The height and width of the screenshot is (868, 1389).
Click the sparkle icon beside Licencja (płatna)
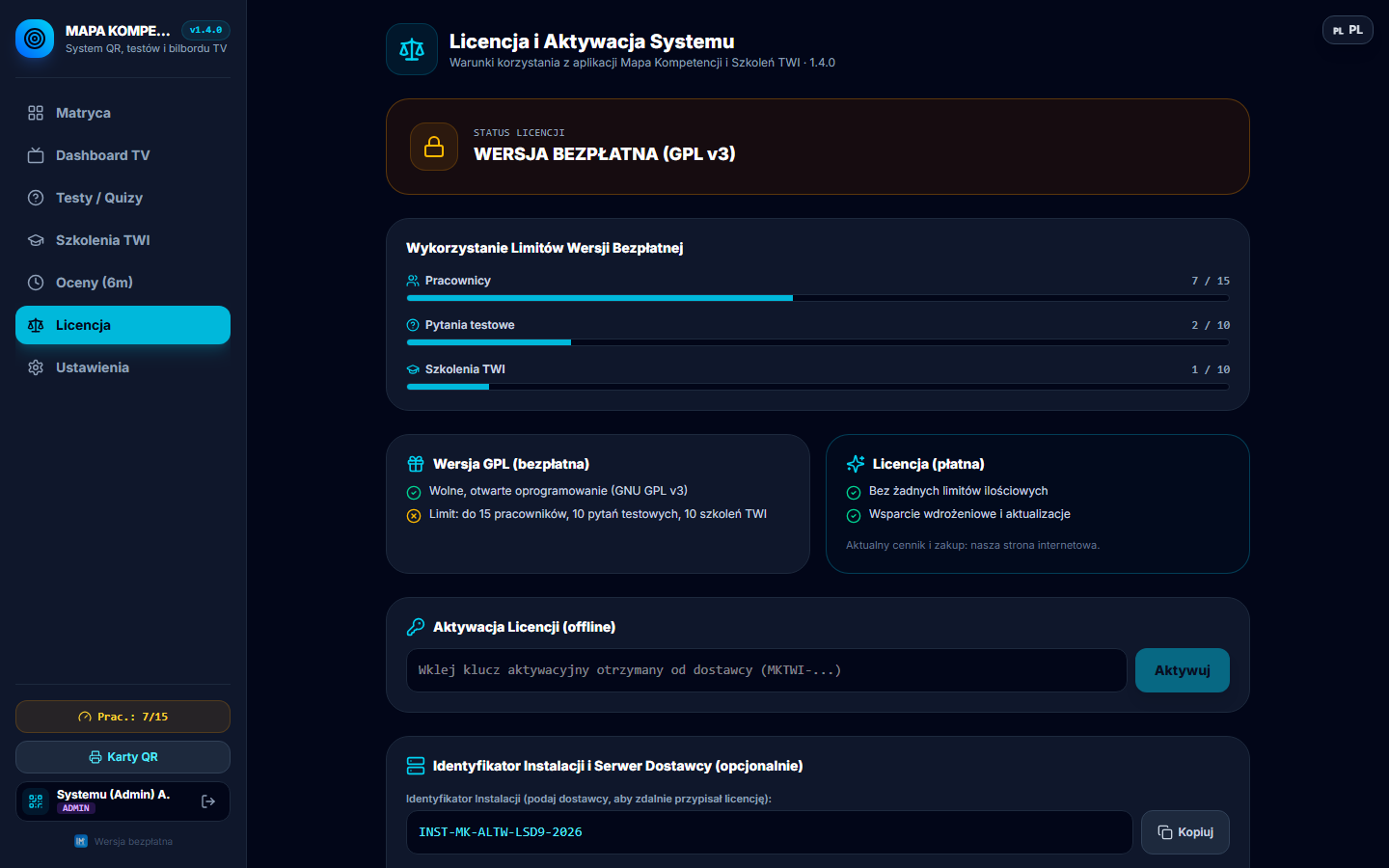tap(856, 464)
